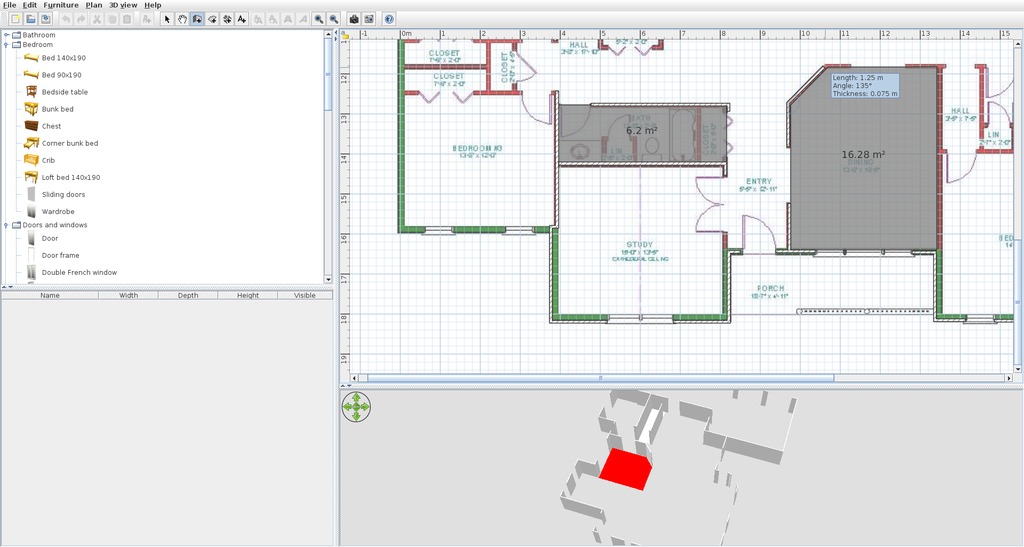
Task: Open the 3D view menu
Action: pos(122,5)
